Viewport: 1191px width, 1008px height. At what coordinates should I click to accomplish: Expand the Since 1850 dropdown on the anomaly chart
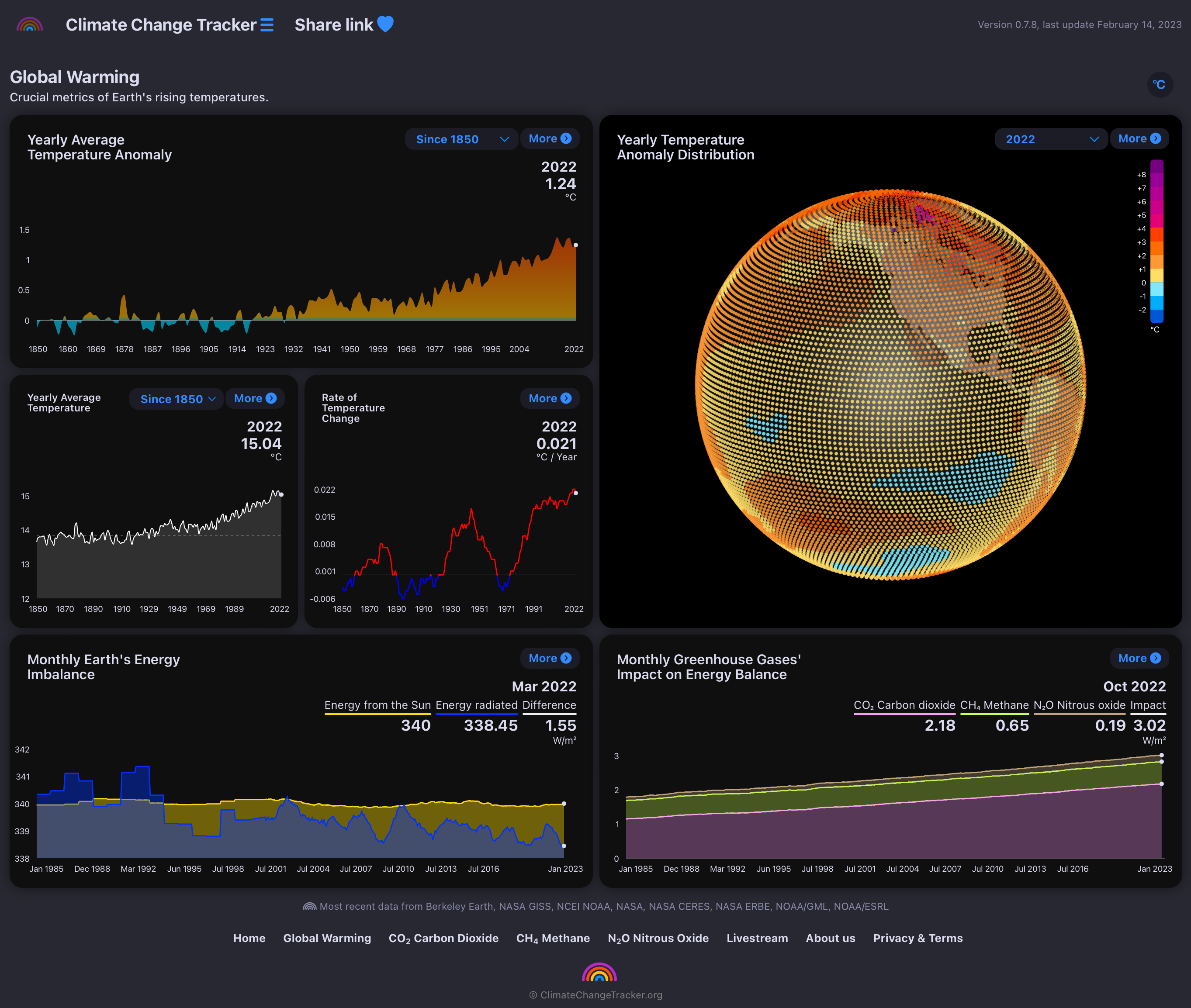[460, 138]
